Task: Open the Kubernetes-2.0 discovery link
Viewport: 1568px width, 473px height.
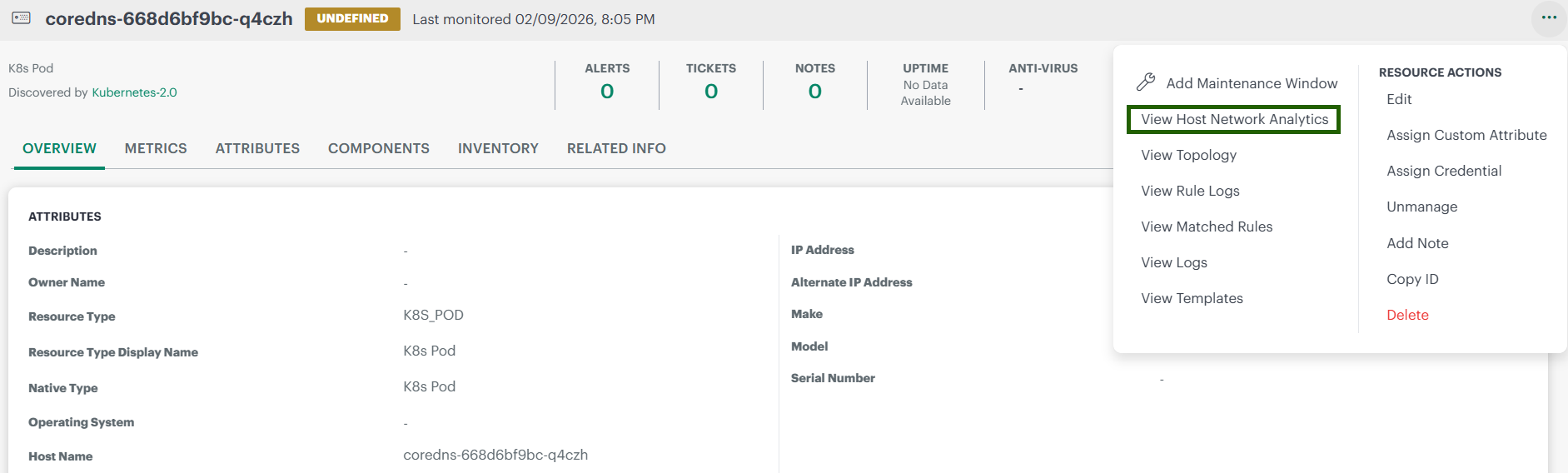Action: pos(134,92)
